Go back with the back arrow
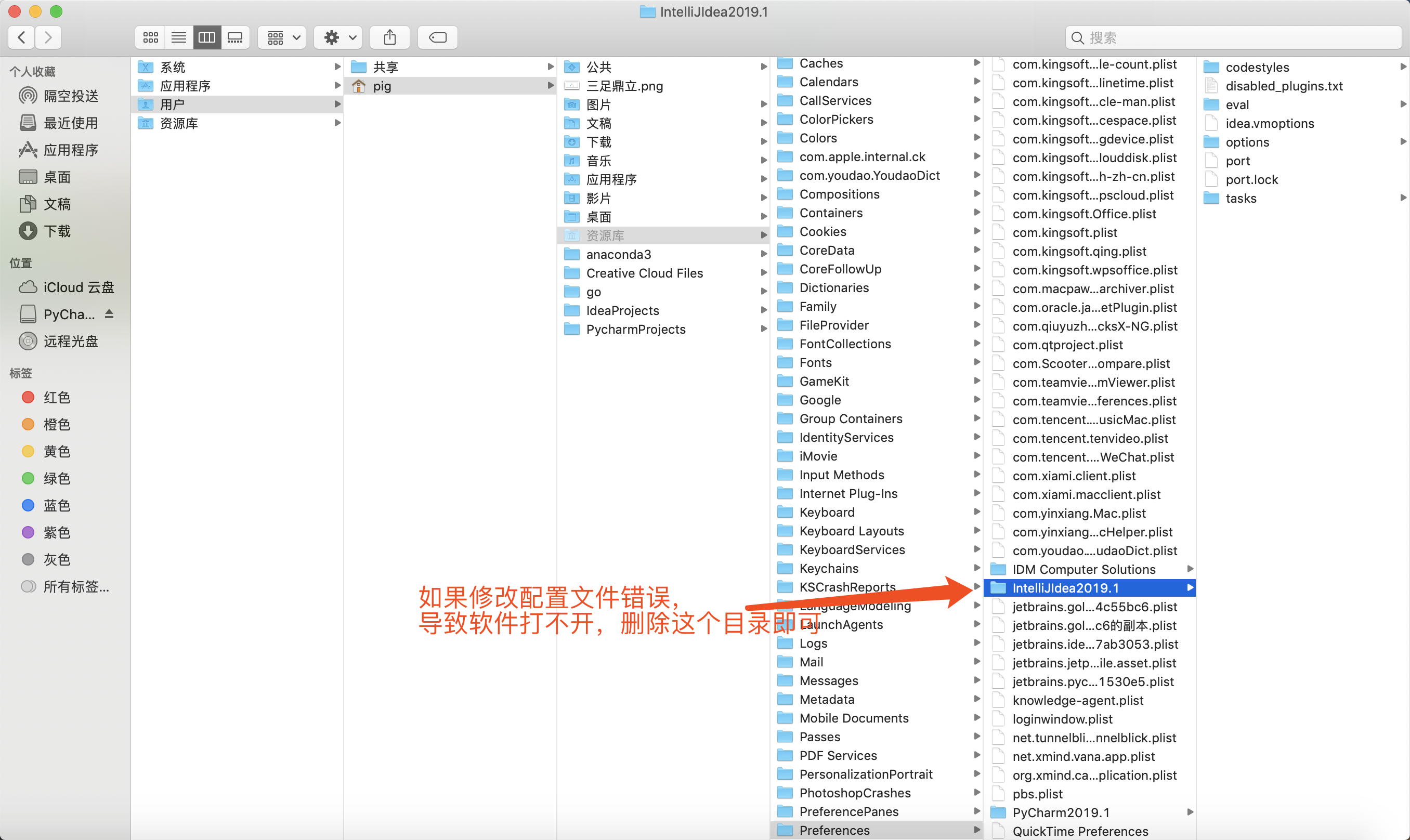The width and height of the screenshot is (1410, 840). pyautogui.click(x=21, y=37)
